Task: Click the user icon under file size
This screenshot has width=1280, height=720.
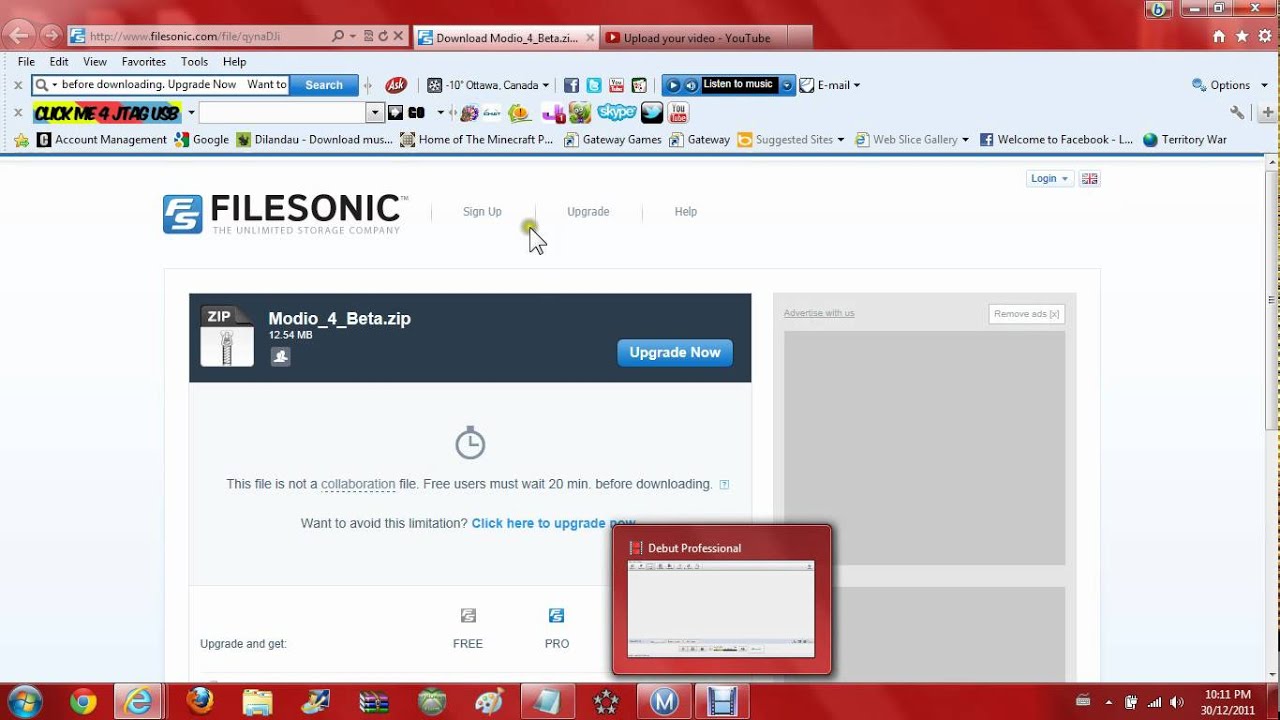Action: click(x=280, y=356)
